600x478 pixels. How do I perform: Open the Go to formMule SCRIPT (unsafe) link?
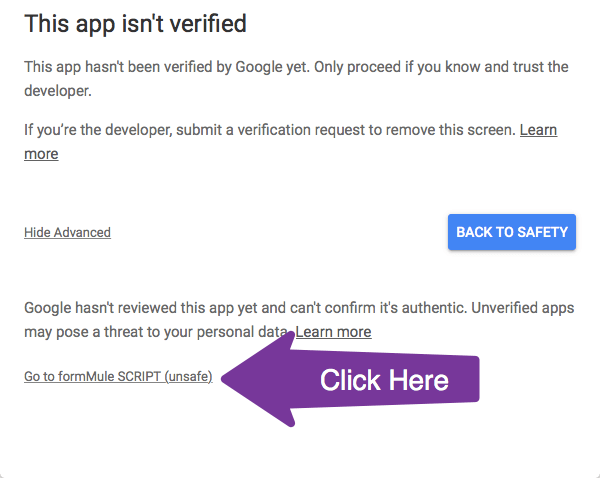coord(118,376)
